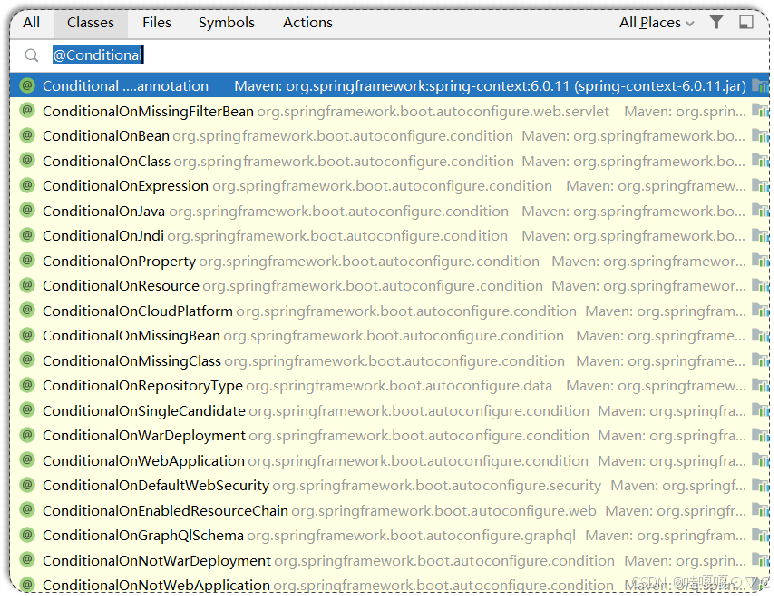Open the All Places scope dropdown
This screenshot has height=596, width=774.
click(x=657, y=23)
